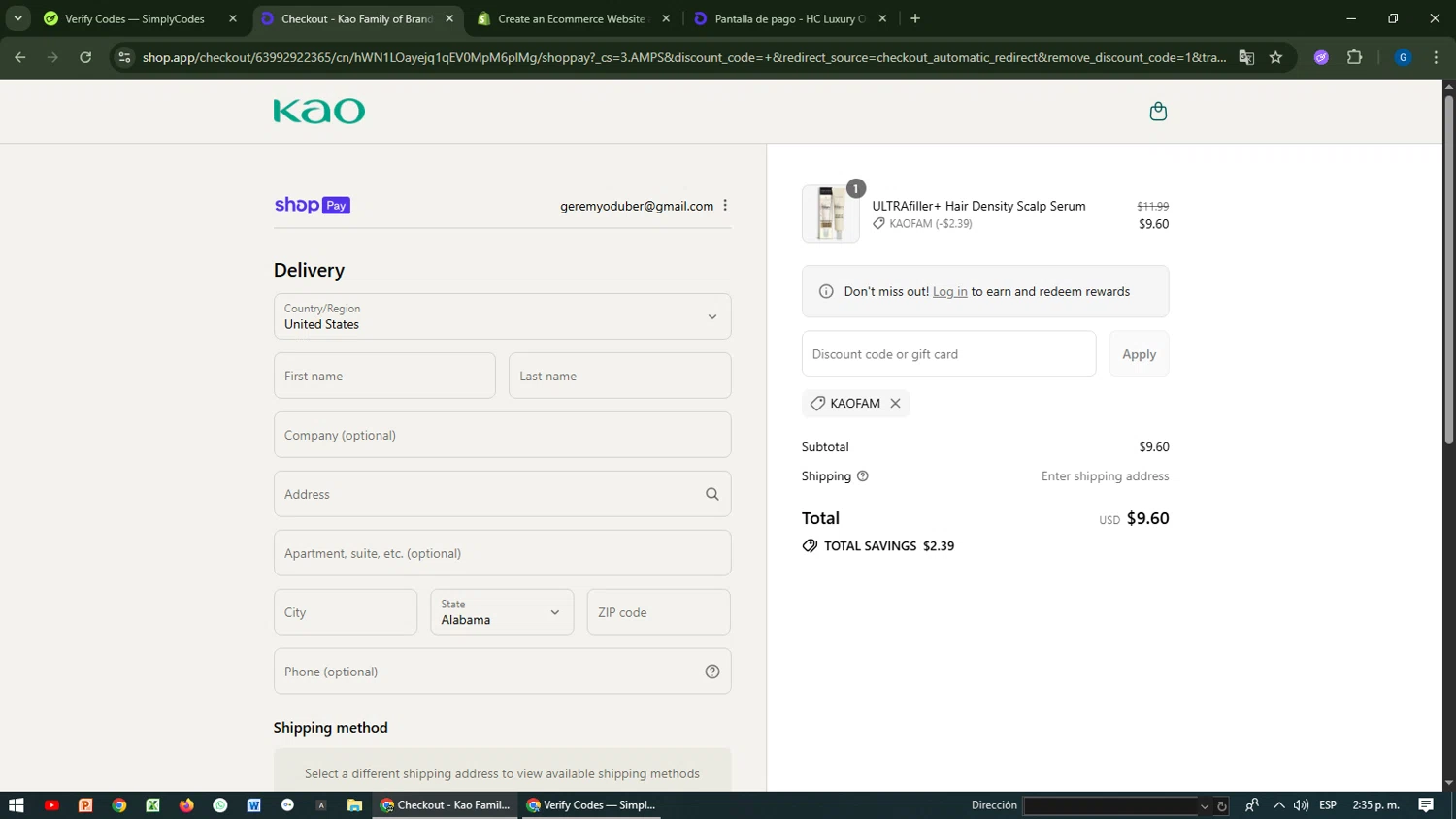The height and width of the screenshot is (819, 1456).
Task: Click the Company (optional) field
Action: click(502, 435)
